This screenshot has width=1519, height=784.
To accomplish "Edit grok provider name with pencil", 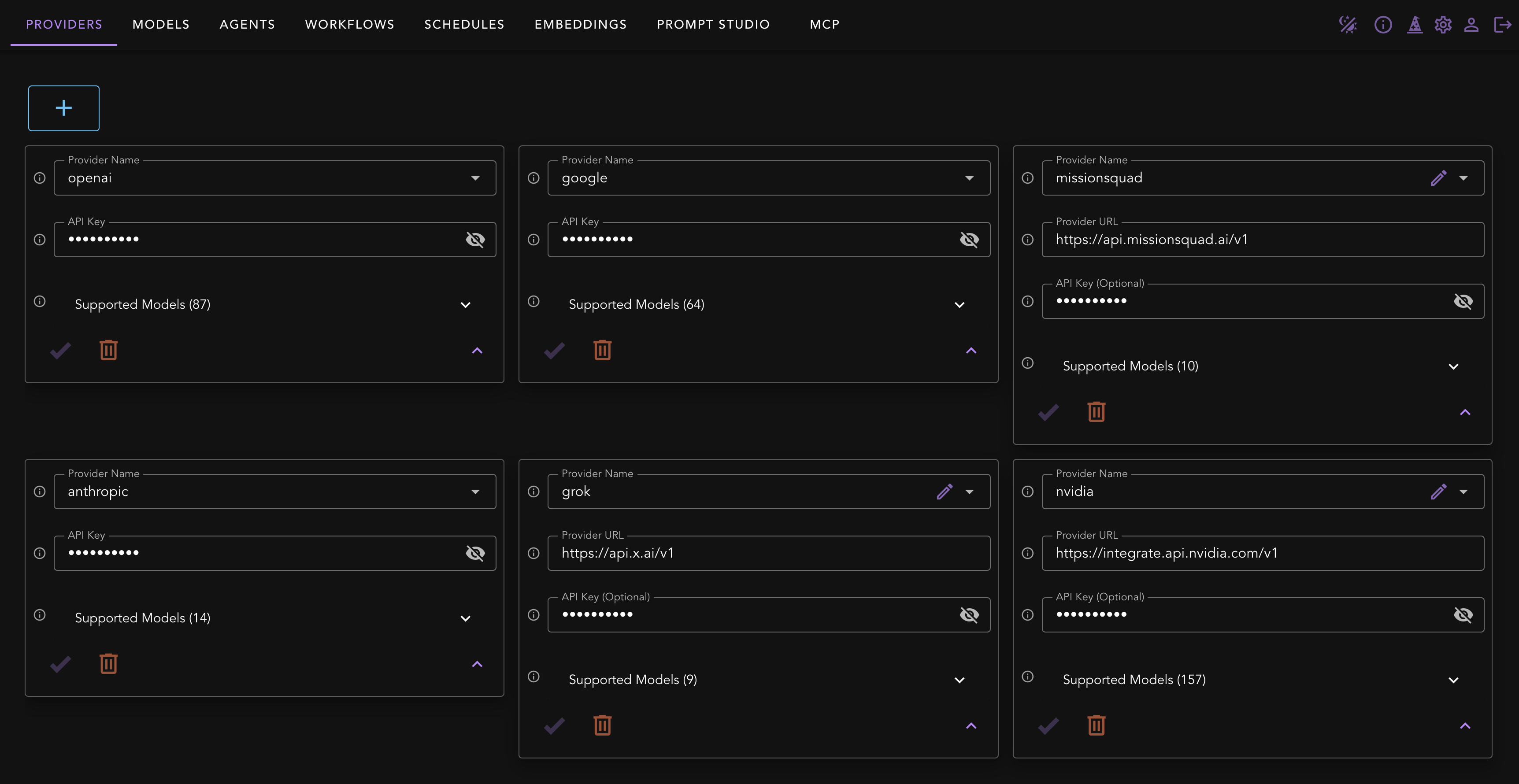I will (945, 492).
